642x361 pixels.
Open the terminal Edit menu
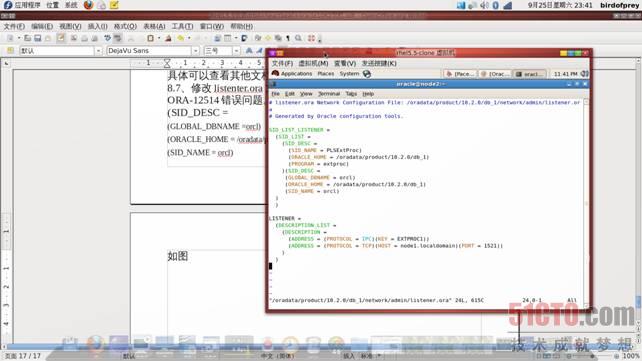tap(289, 94)
